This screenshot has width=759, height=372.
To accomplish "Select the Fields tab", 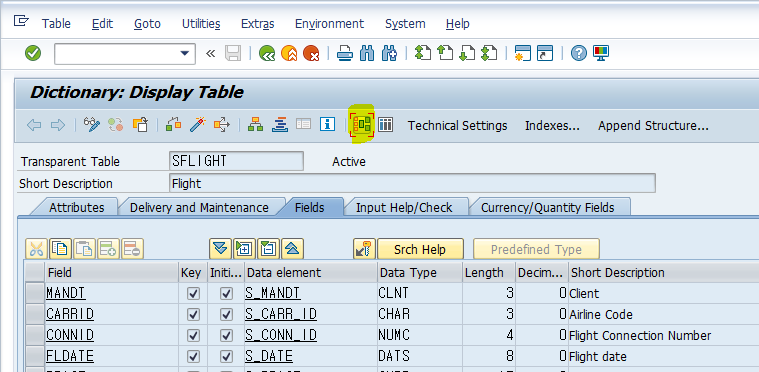I will 309,208.
